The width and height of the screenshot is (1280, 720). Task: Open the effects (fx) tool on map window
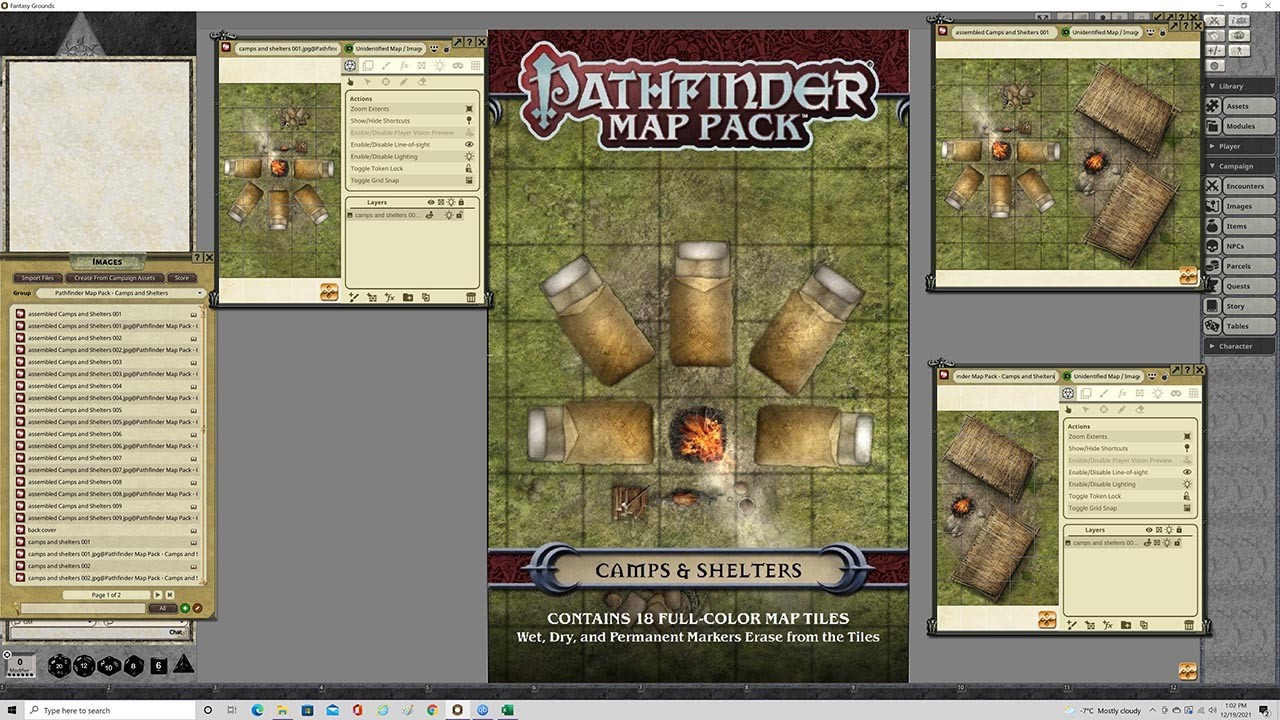click(405, 66)
